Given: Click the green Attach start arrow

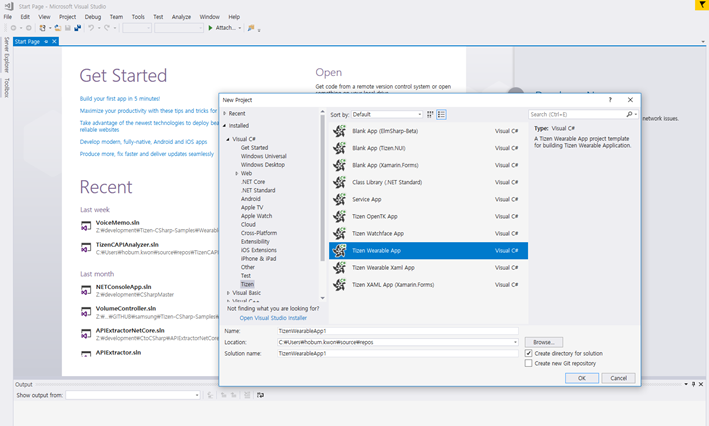Looking at the screenshot, I should tap(211, 28).
